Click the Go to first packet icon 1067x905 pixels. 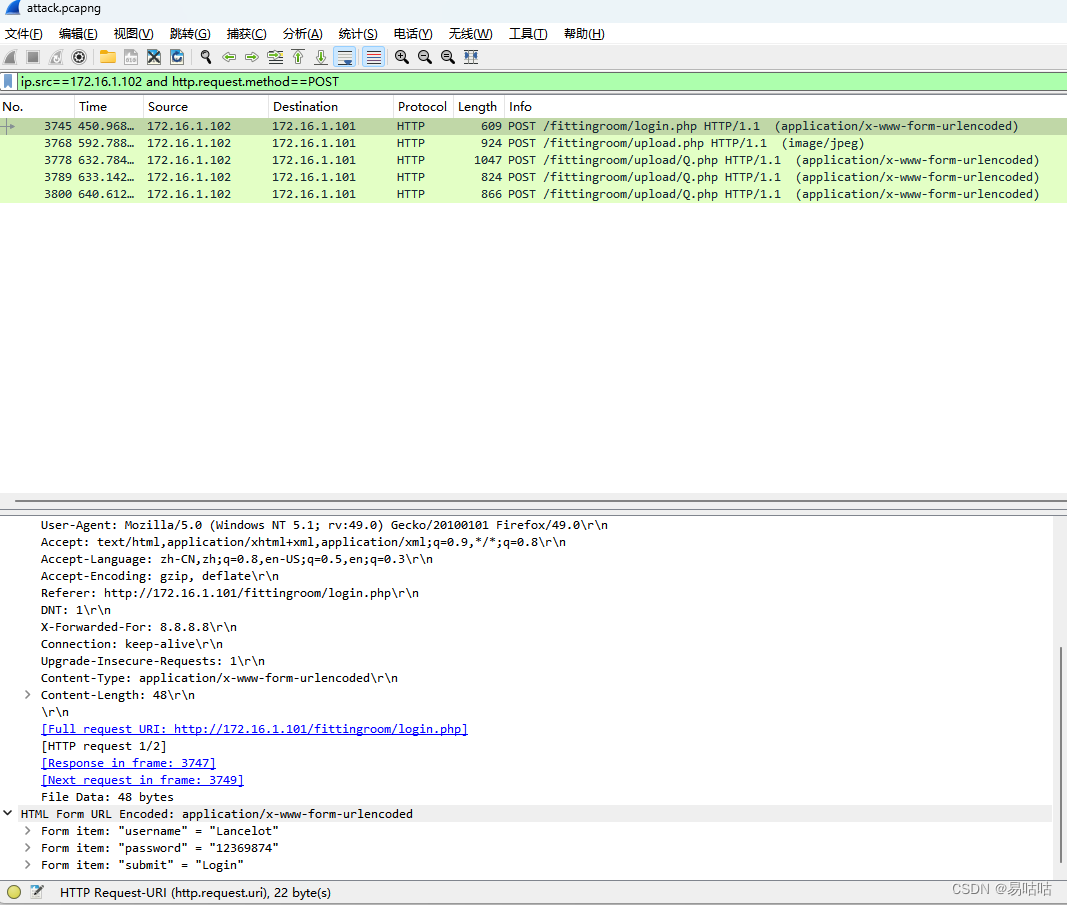tap(298, 57)
